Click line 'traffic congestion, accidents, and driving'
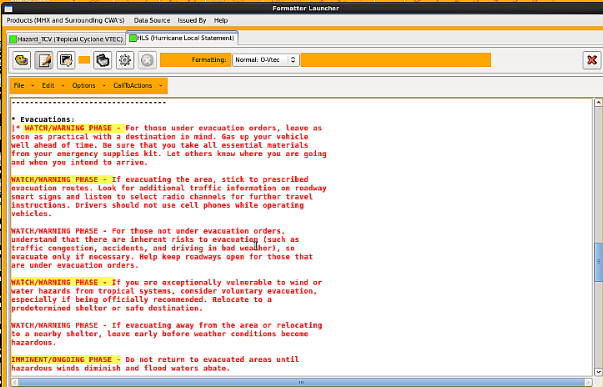The height and width of the screenshot is (387, 603). (x=153, y=248)
